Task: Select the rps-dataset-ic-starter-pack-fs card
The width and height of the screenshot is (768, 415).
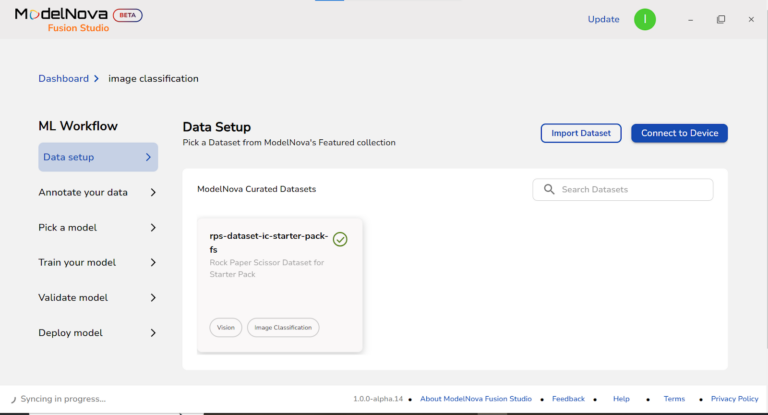Action: pyautogui.click(x=280, y=285)
